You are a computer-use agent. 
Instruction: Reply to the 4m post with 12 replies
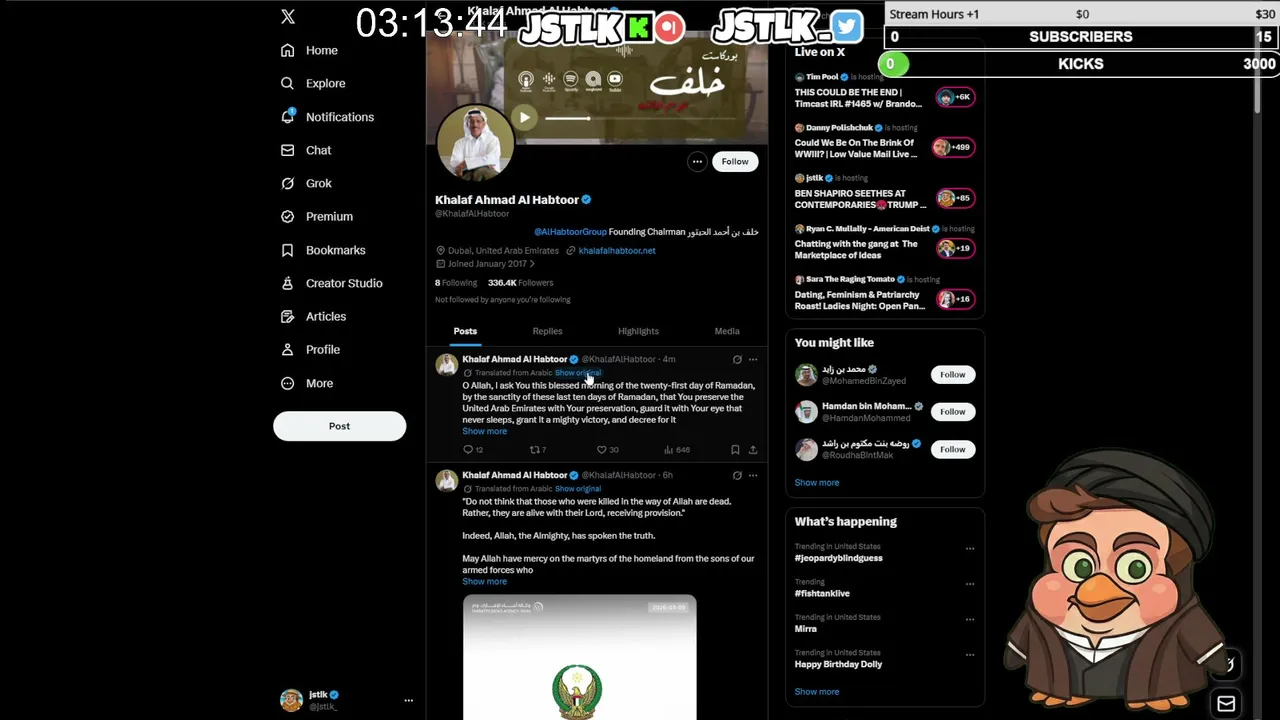pos(473,450)
